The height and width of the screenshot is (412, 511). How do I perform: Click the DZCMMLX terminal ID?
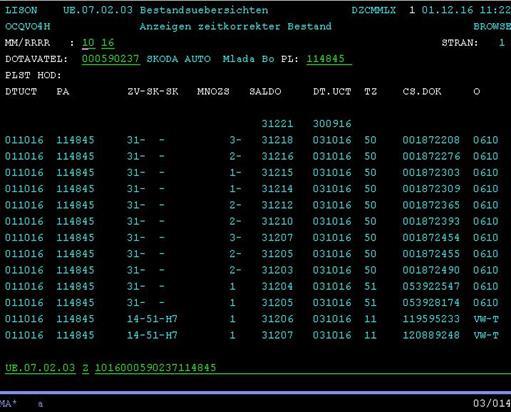374,10
